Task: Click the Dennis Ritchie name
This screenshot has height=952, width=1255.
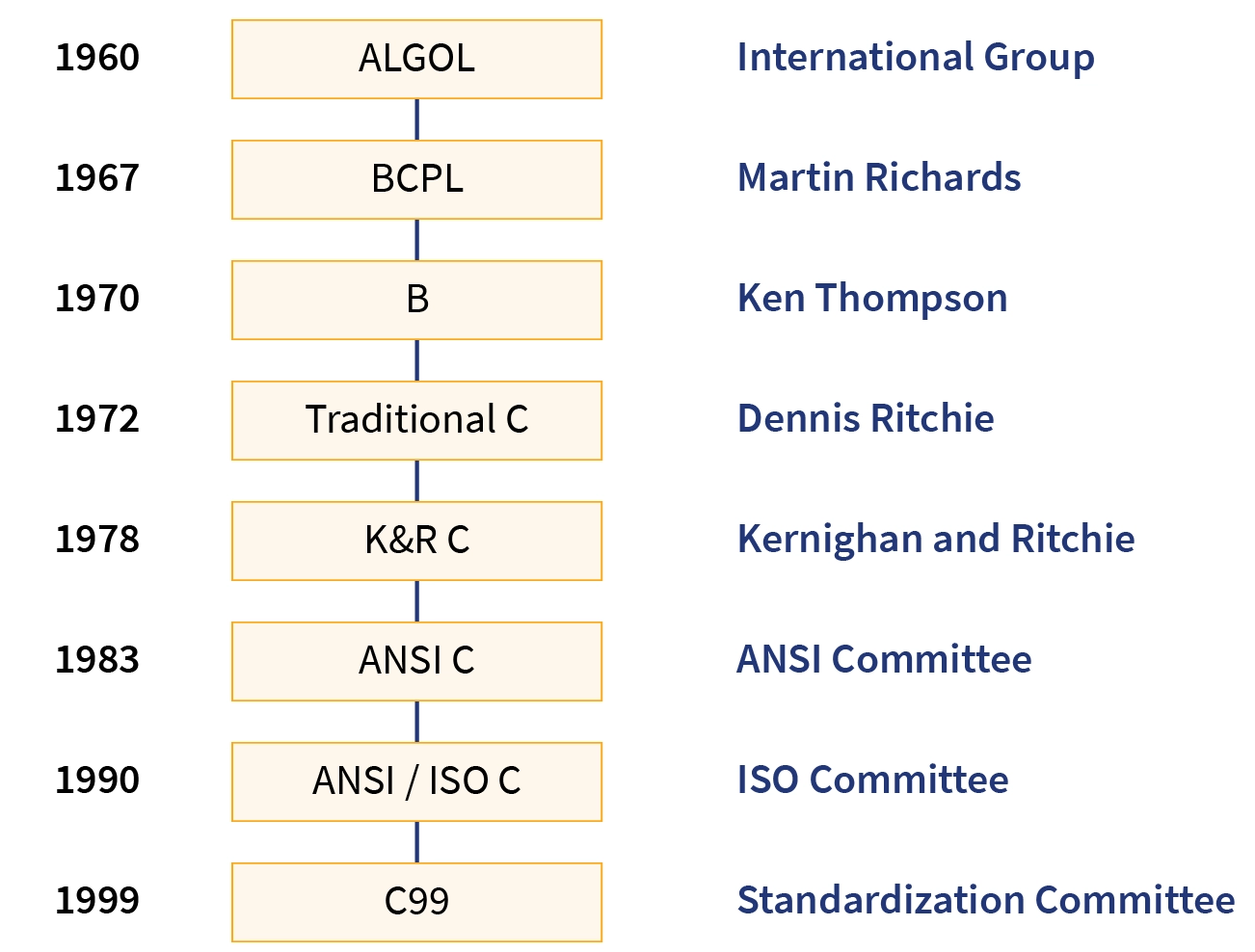Action: (866, 419)
